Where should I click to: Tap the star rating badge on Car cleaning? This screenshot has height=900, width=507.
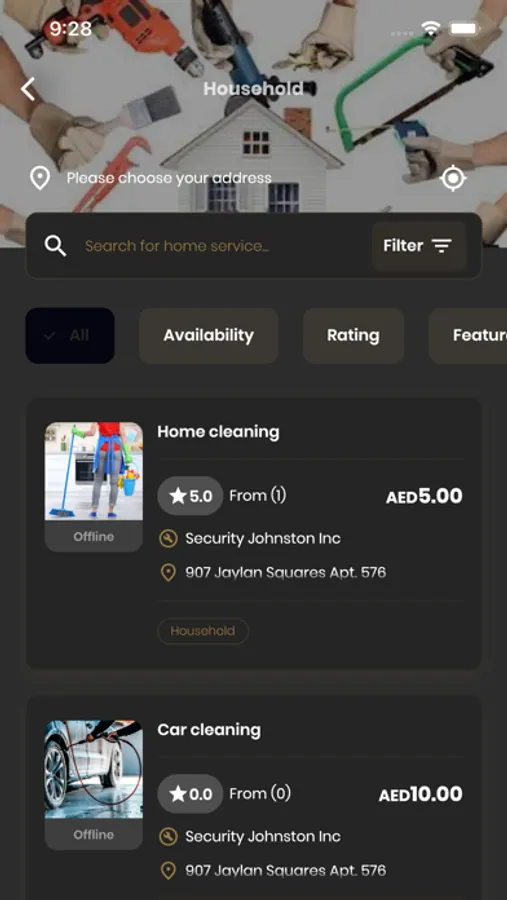pos(190,794)
